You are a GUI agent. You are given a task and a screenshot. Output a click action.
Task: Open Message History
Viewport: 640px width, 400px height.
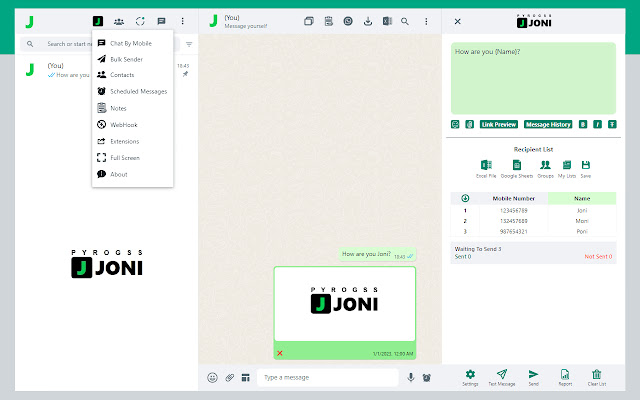tap(548, 124)
